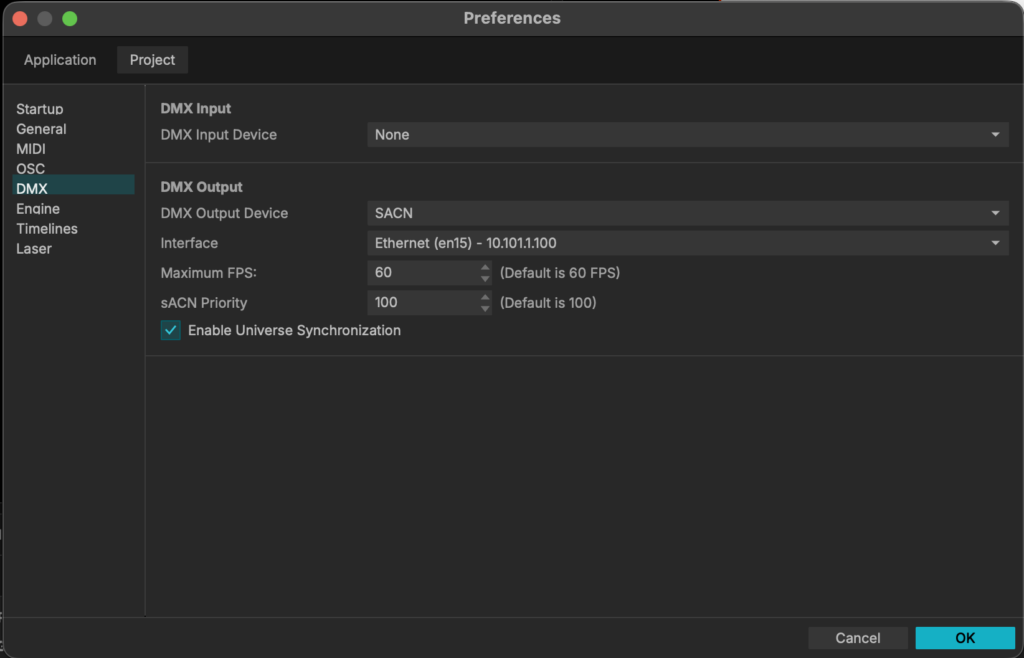The width and height of the screenshot is (1024, 658).
Task: Select OSC in the sidebar list
Action: tap(31, 169)
